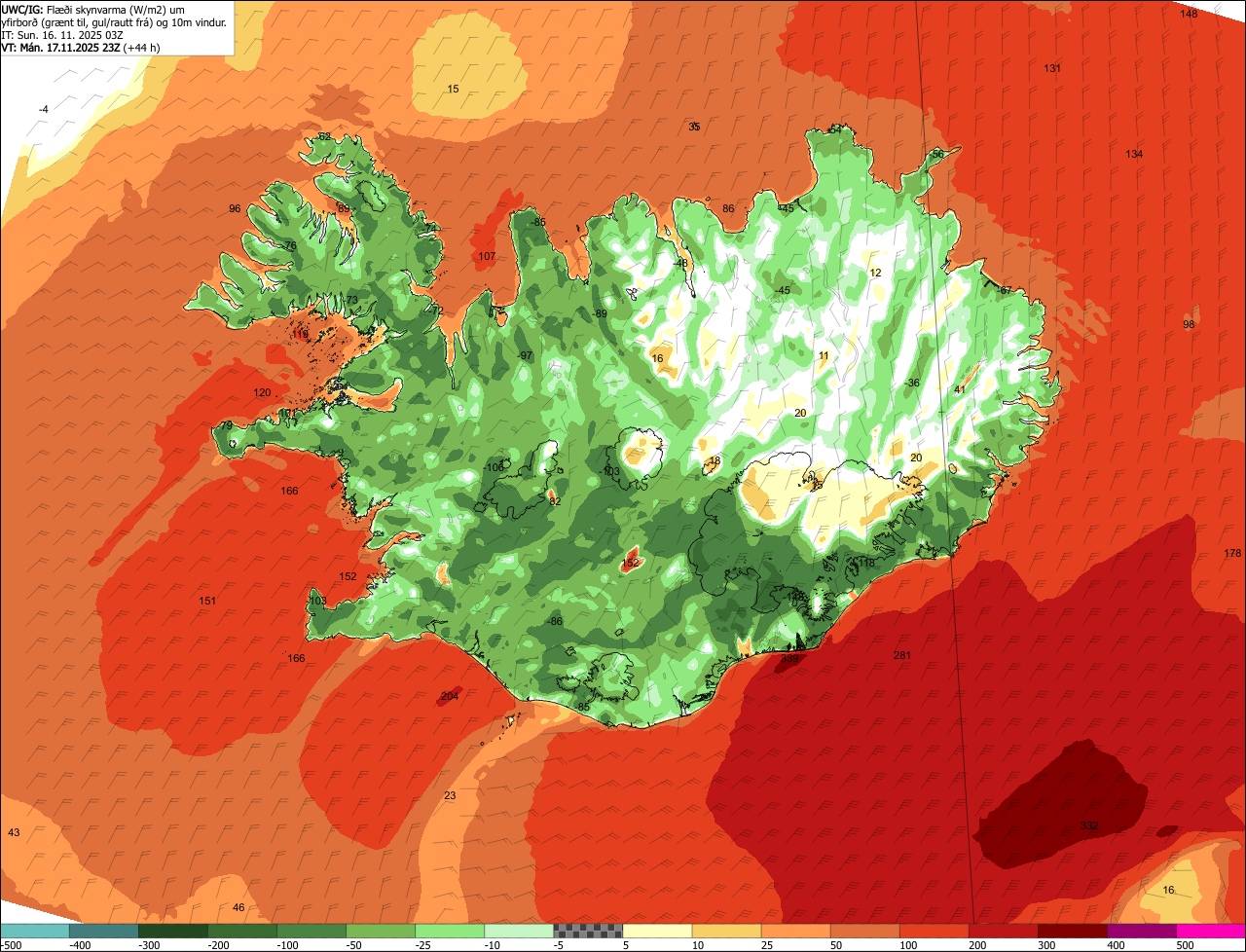Click the '204' value off the coast

pyautogui.click(x=450, y=696)
